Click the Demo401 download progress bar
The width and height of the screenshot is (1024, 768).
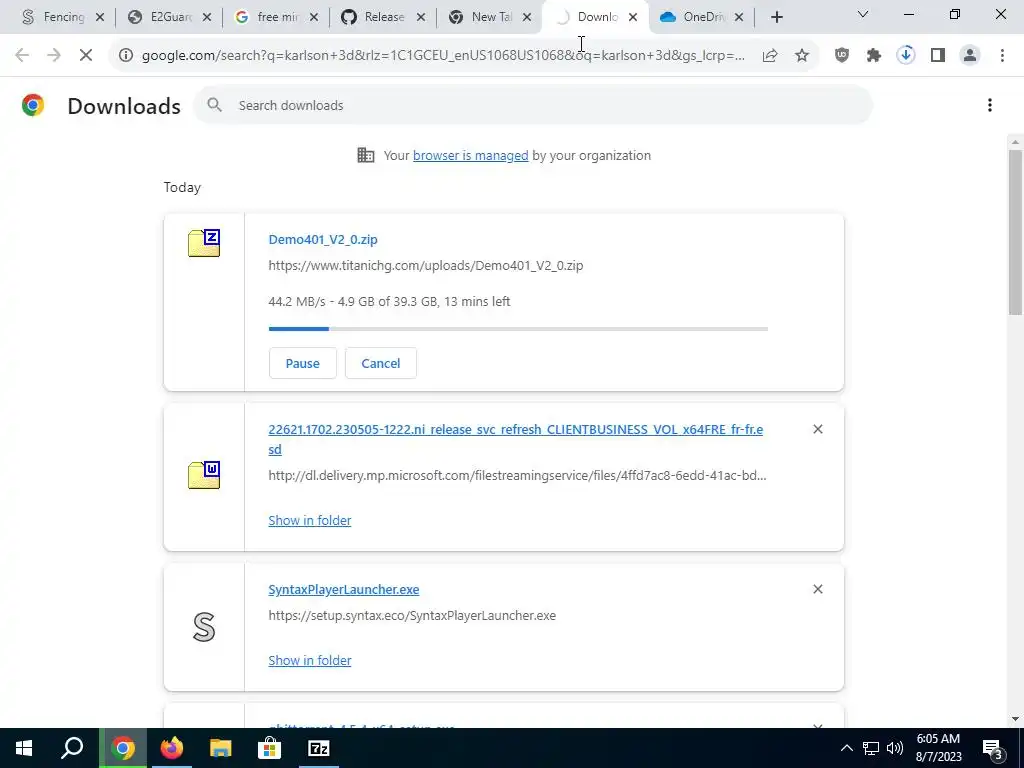pos(518,329)
